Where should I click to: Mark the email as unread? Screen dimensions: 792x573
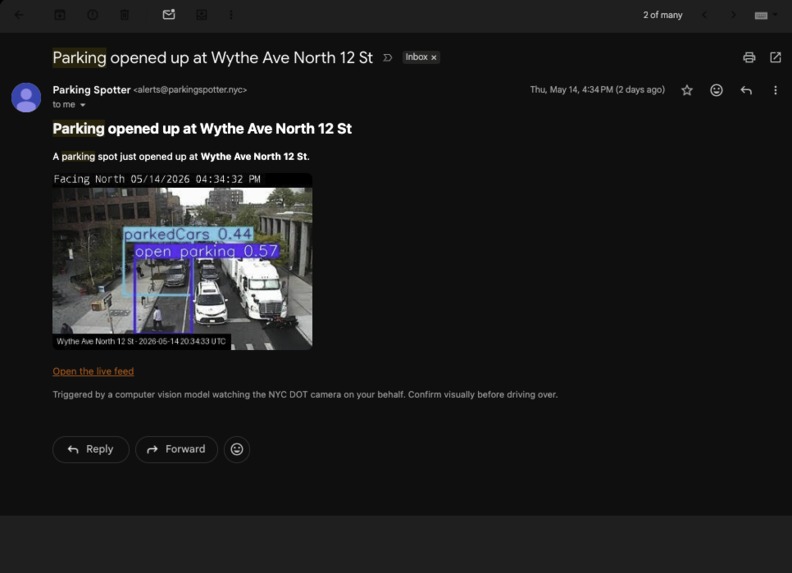click(169, 15)
